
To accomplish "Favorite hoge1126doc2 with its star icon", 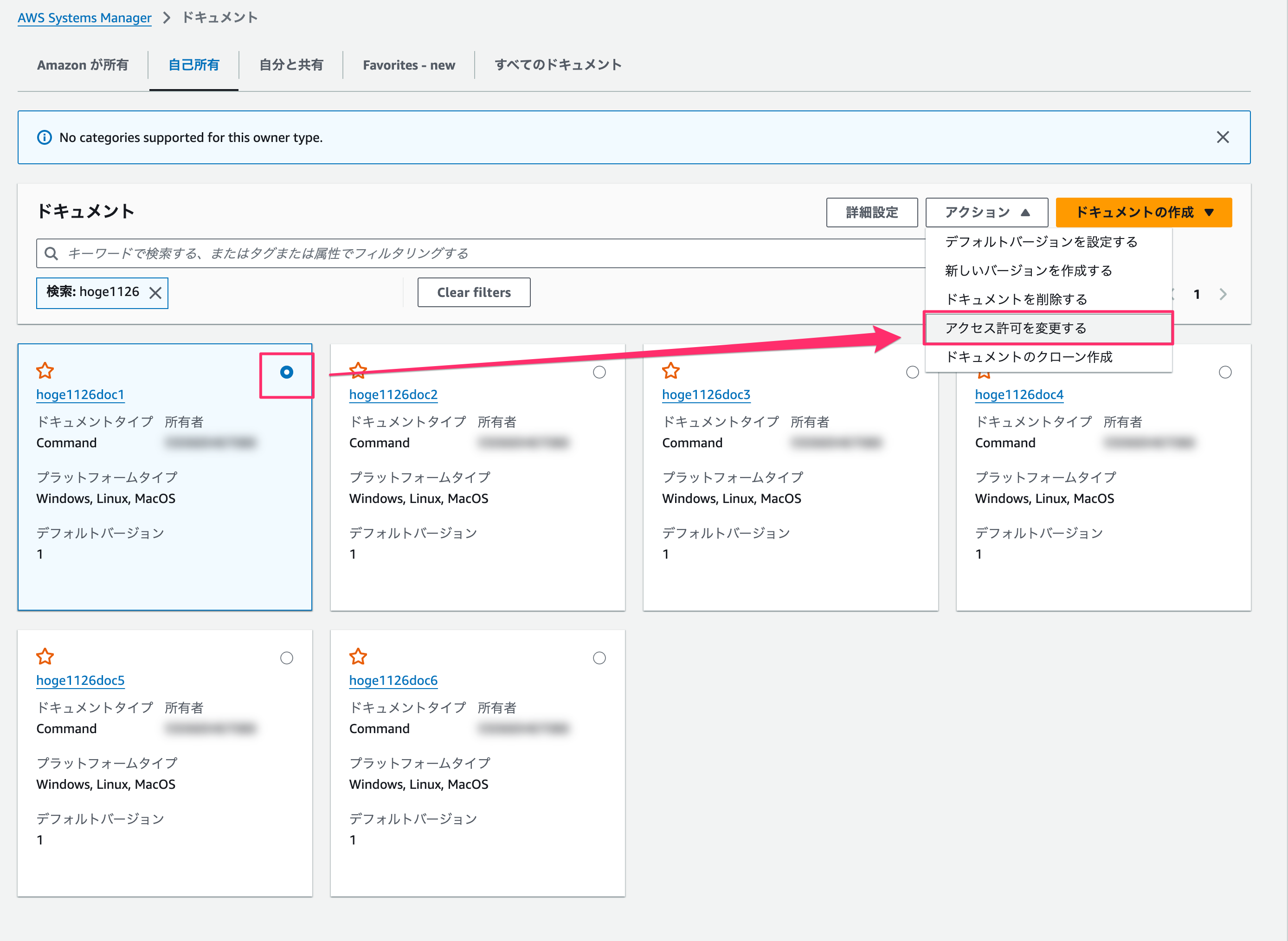I will [x=358, y=371].
